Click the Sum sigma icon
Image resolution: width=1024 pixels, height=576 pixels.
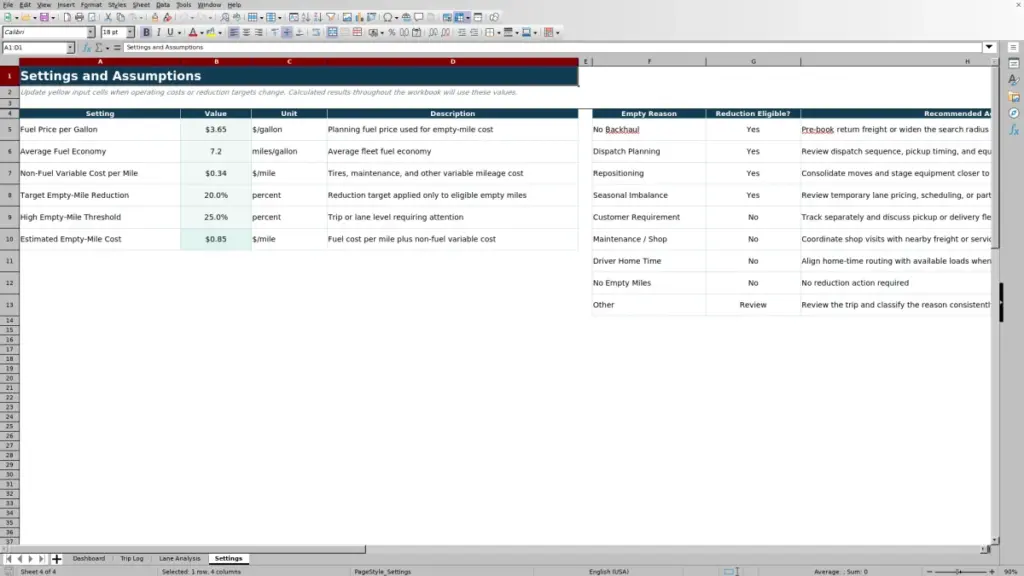pos(99,48)
